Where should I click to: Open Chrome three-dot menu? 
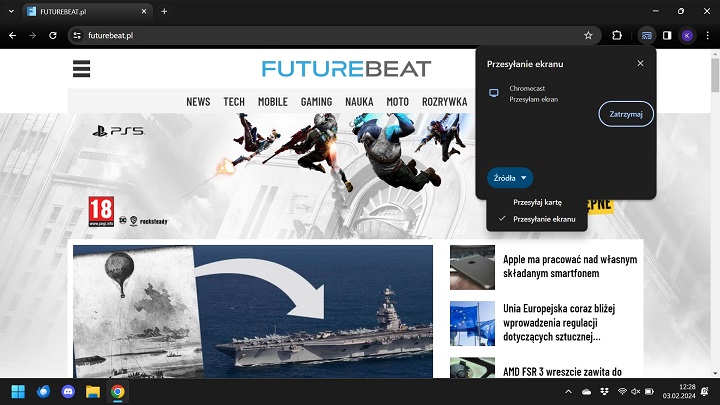click(706, 35)
